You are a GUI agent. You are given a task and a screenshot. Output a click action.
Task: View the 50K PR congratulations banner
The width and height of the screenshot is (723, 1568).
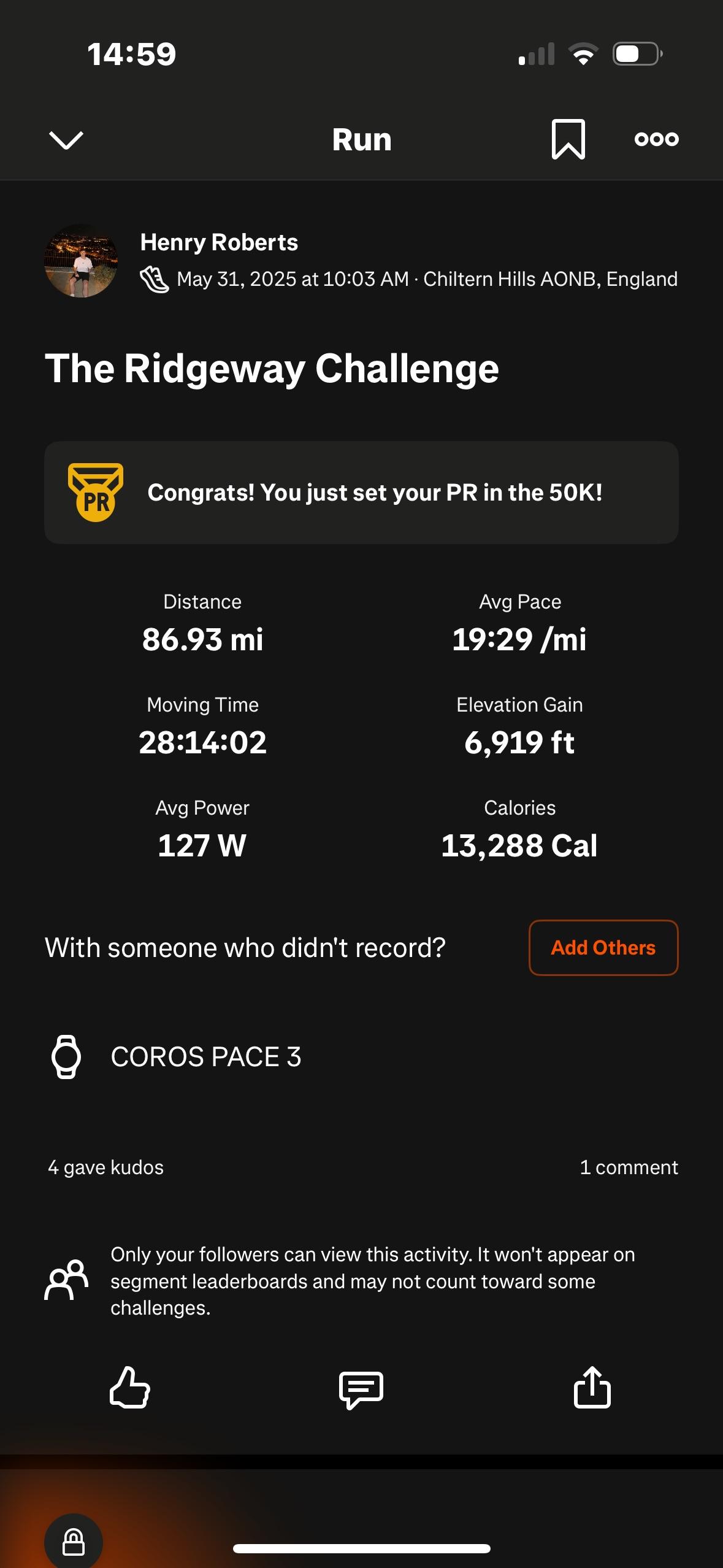click(375, 493)
